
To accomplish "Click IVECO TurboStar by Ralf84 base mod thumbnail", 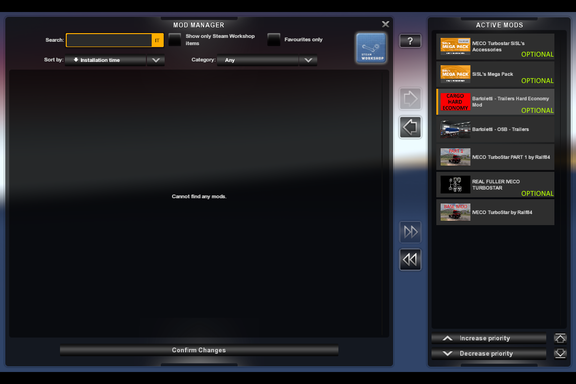I will click(455, 212).
